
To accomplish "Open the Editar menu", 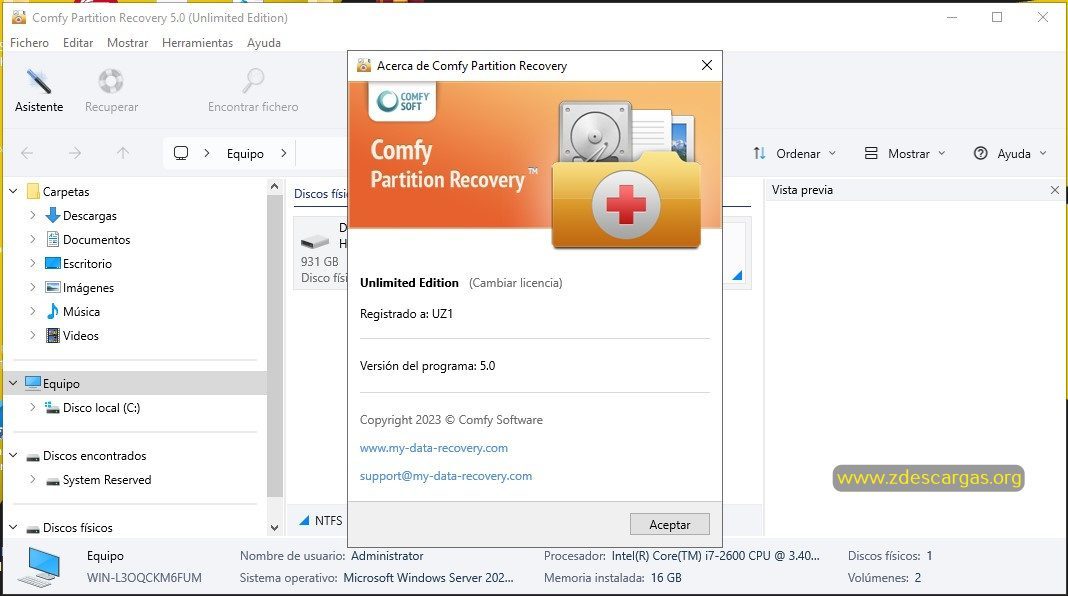I will click(78, 42).
